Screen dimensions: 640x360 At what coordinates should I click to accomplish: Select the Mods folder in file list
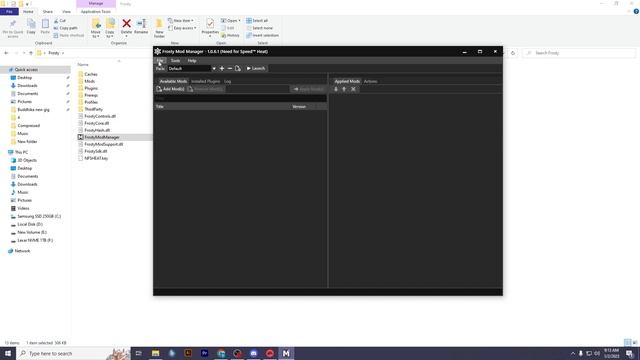pos(89,81)
